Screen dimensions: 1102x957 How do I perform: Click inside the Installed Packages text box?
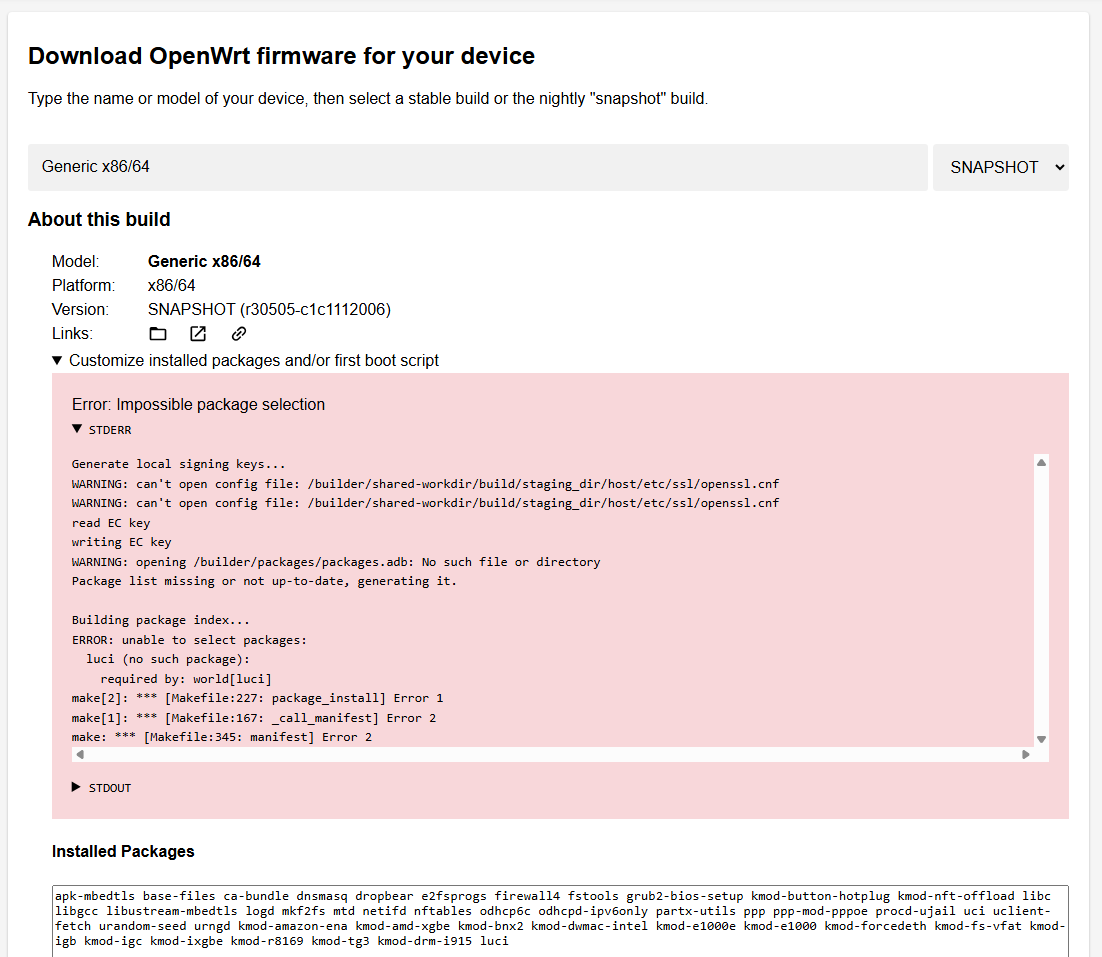[560, 919]
